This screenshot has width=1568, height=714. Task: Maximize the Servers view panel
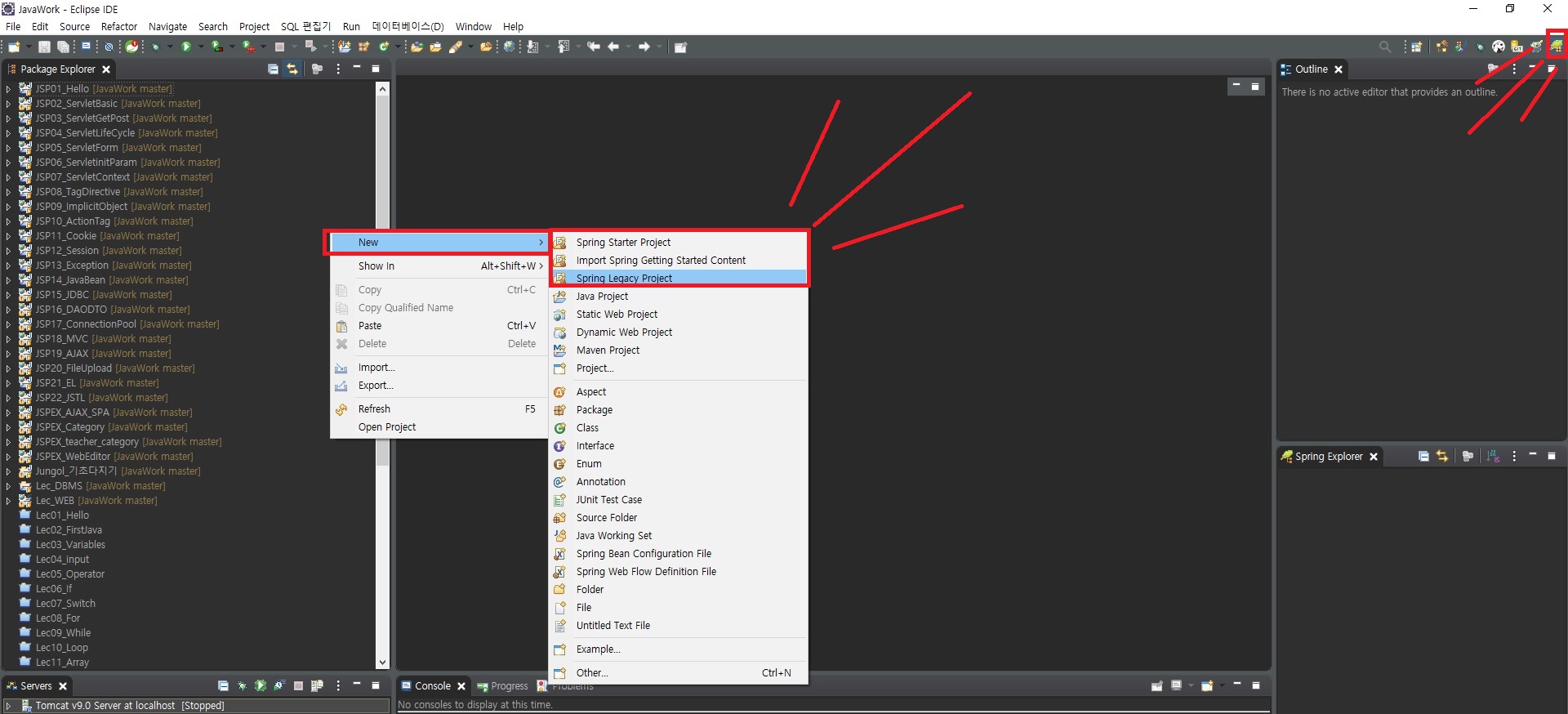tap(376, 685)
